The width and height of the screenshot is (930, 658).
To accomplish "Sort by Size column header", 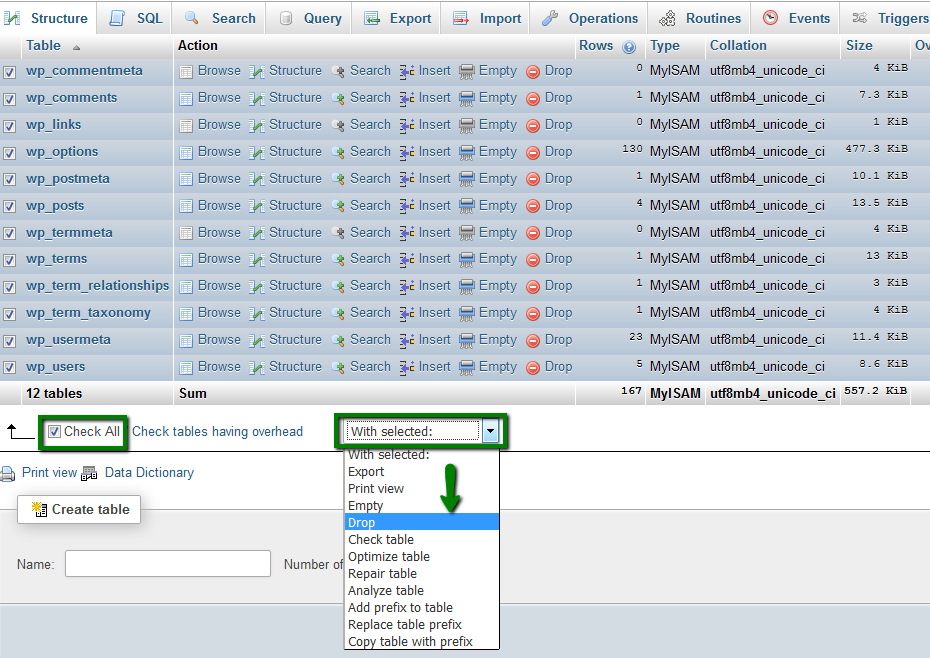I will pyautogui.click(x=859, y=46).
